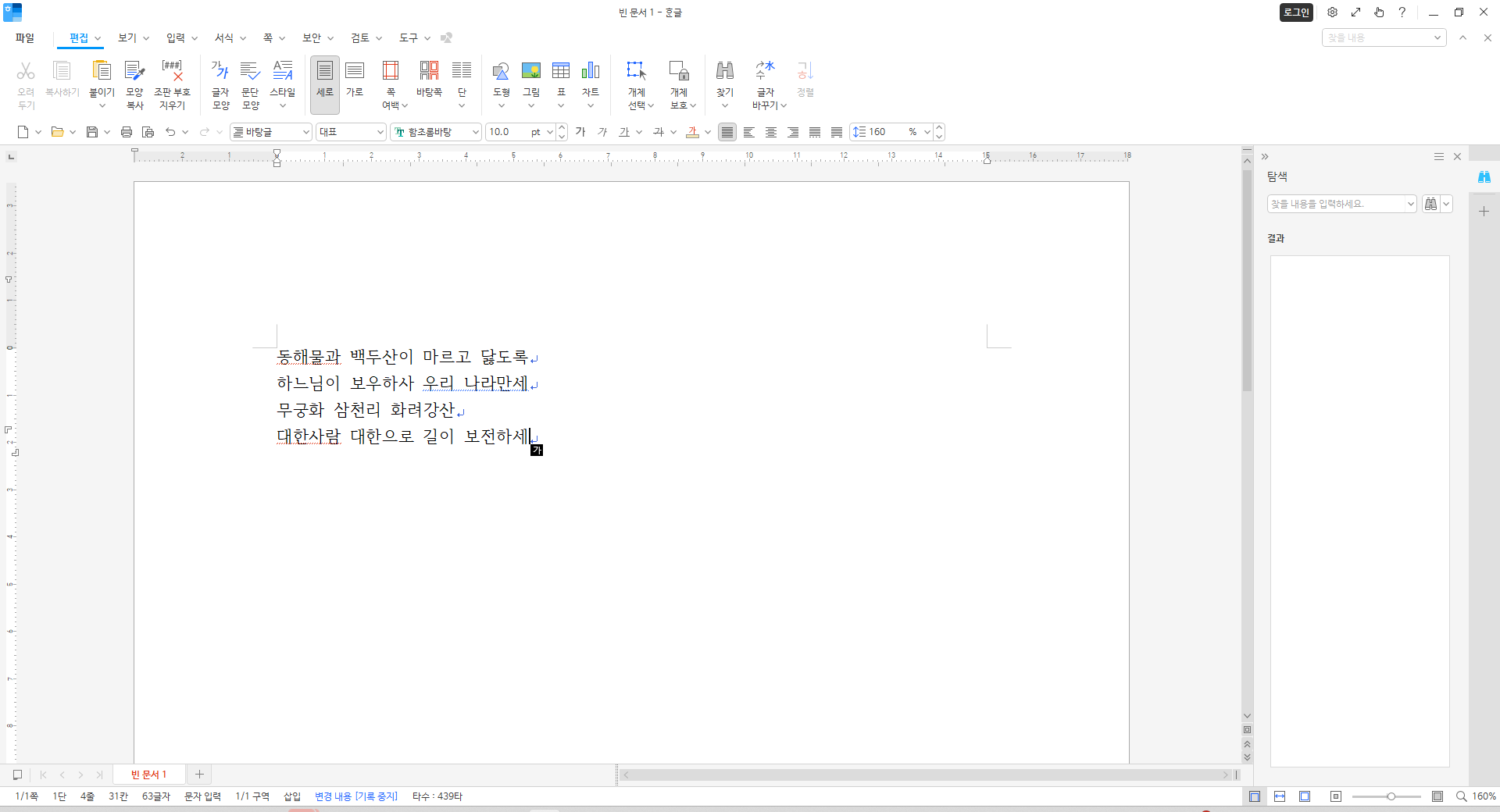This screenshot has height=812, width=1500.
Task: Open the 파일 menu
Action: tap(25, 37)
